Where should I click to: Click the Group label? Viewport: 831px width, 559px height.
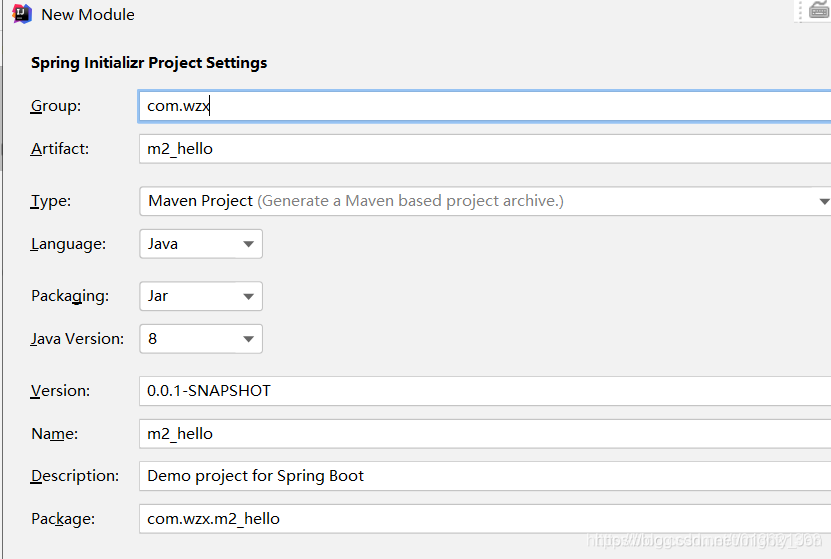(56, 106)
